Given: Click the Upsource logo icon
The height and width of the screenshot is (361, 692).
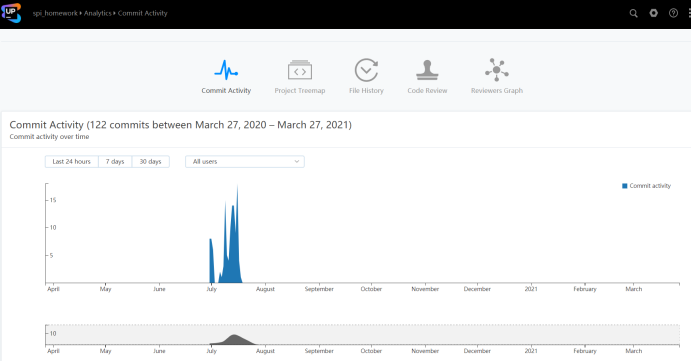Looking at the screenshot, I should click(11, 12).
